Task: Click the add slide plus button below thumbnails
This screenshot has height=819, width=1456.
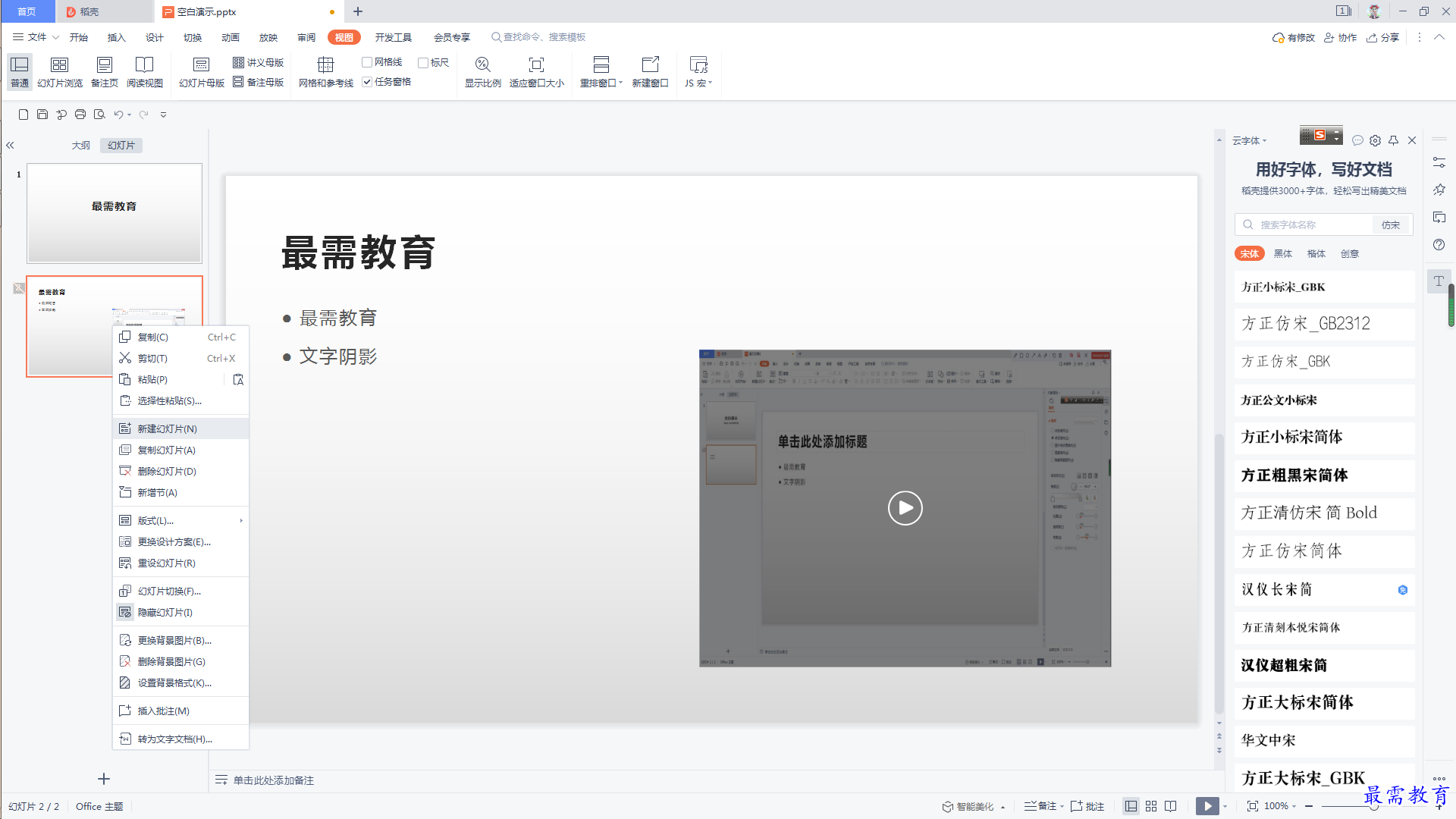Action: point(104,779)
